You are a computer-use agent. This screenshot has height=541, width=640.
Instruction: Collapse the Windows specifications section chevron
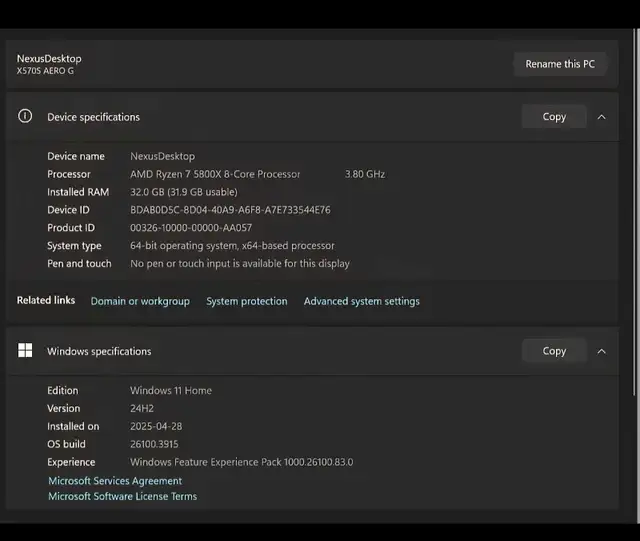tap(601, 351)
